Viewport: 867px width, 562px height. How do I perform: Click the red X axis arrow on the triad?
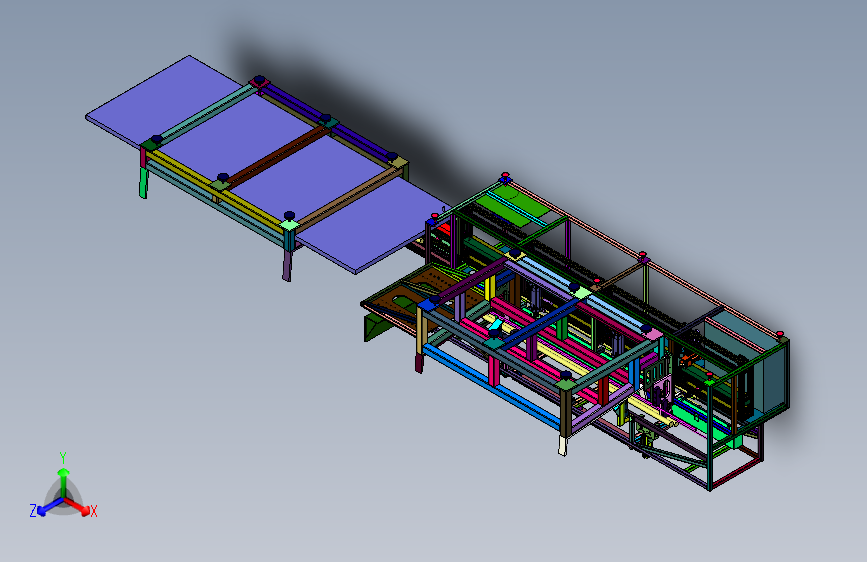[x=78, y=507]
